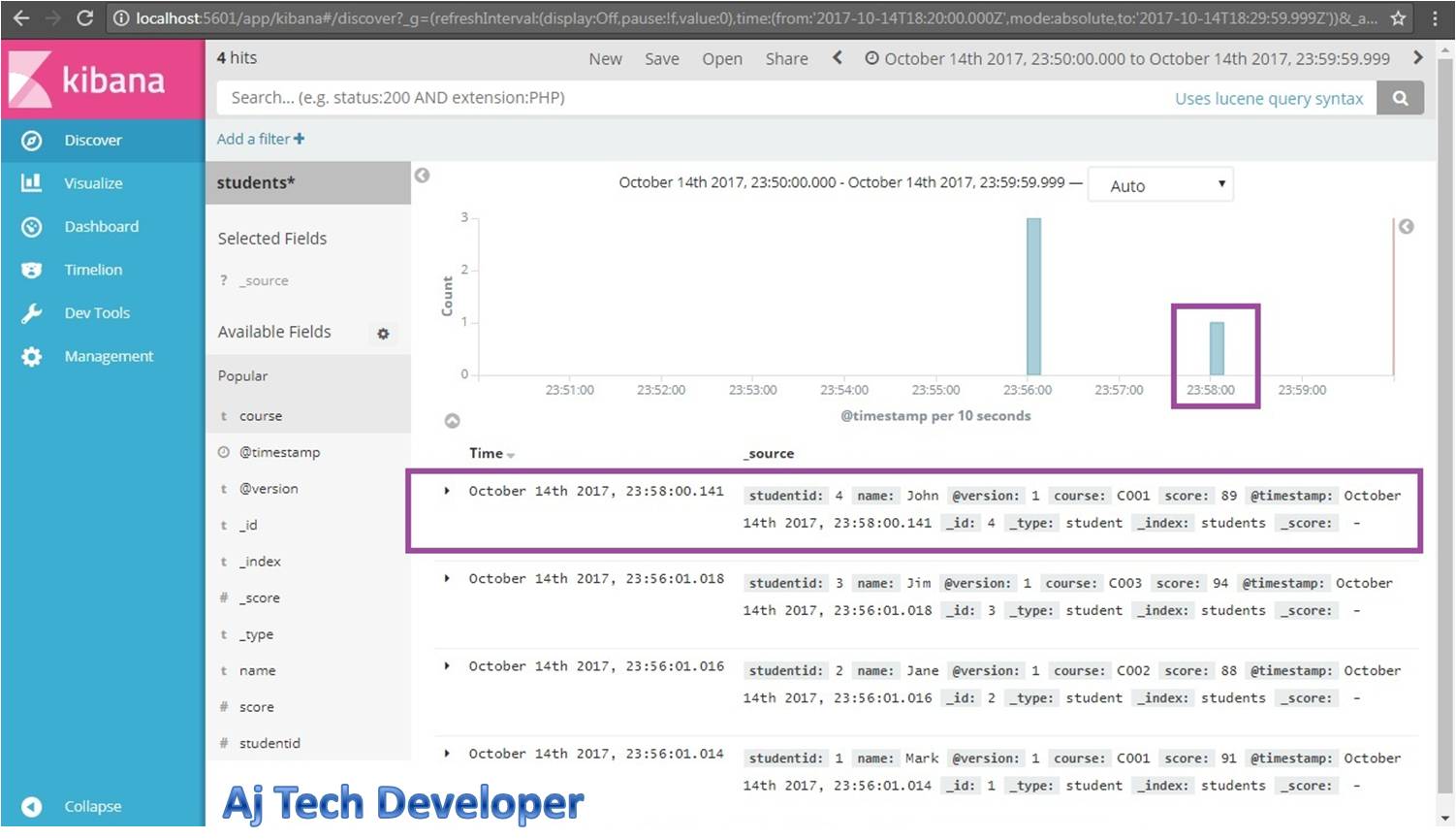1456x839 pixels.
Task: Click the Timelion icon
Action: click(x=32, y=270)
